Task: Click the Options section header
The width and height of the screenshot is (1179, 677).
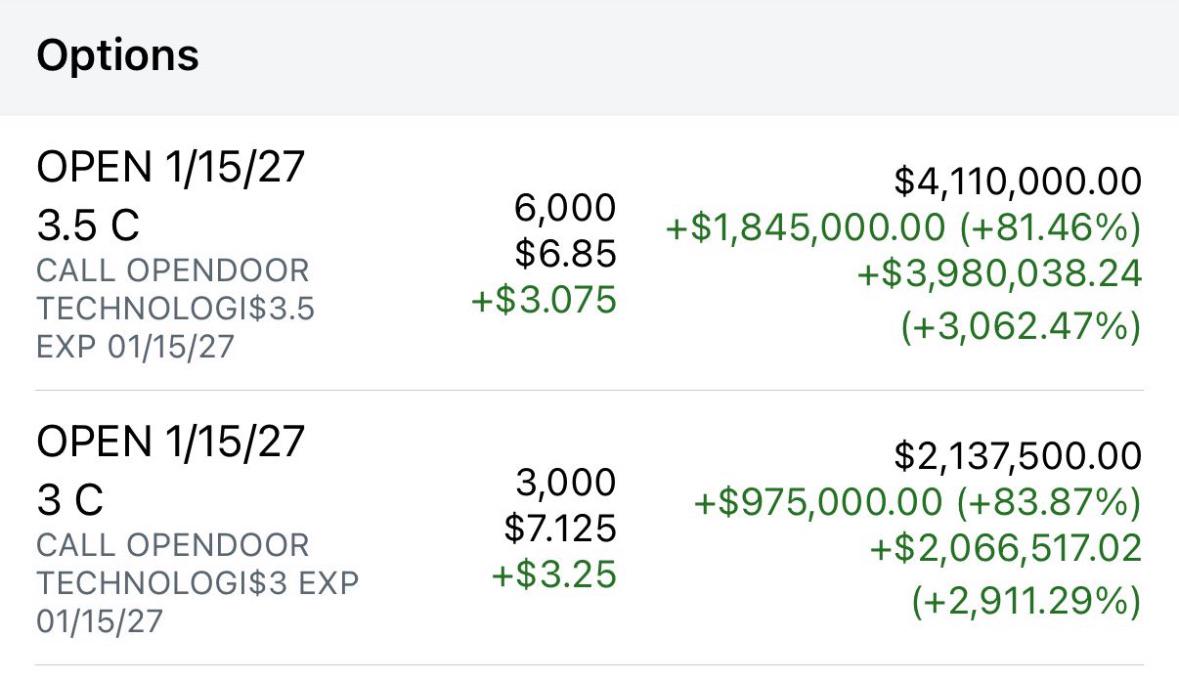Action: click(x=117, y=56)
